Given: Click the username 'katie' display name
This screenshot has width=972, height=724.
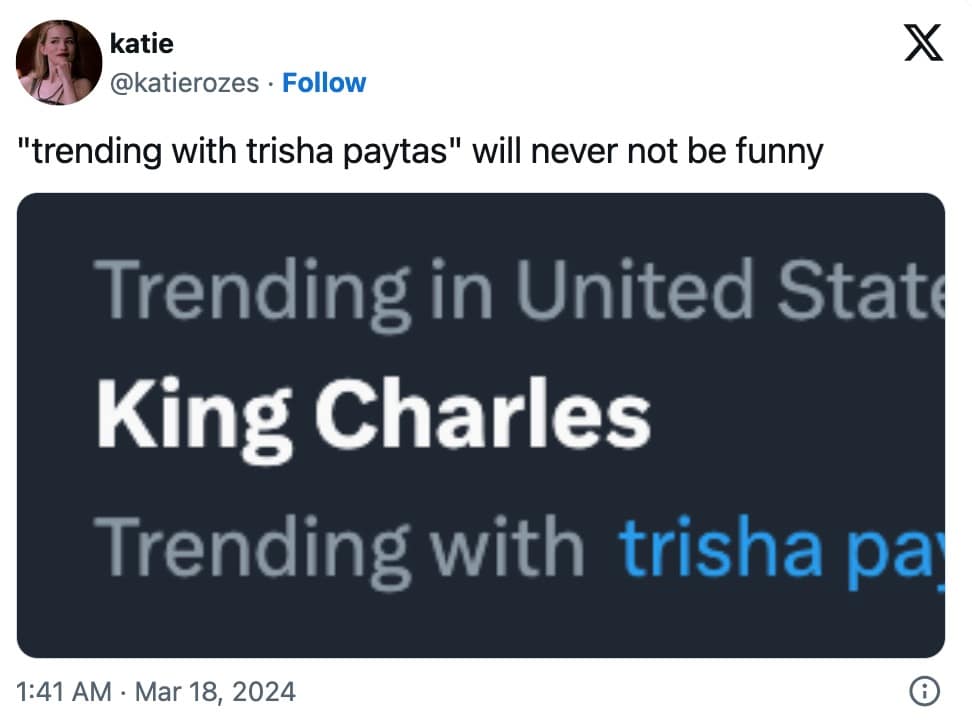Looking at the screenshot, I should tap(143, 43).
